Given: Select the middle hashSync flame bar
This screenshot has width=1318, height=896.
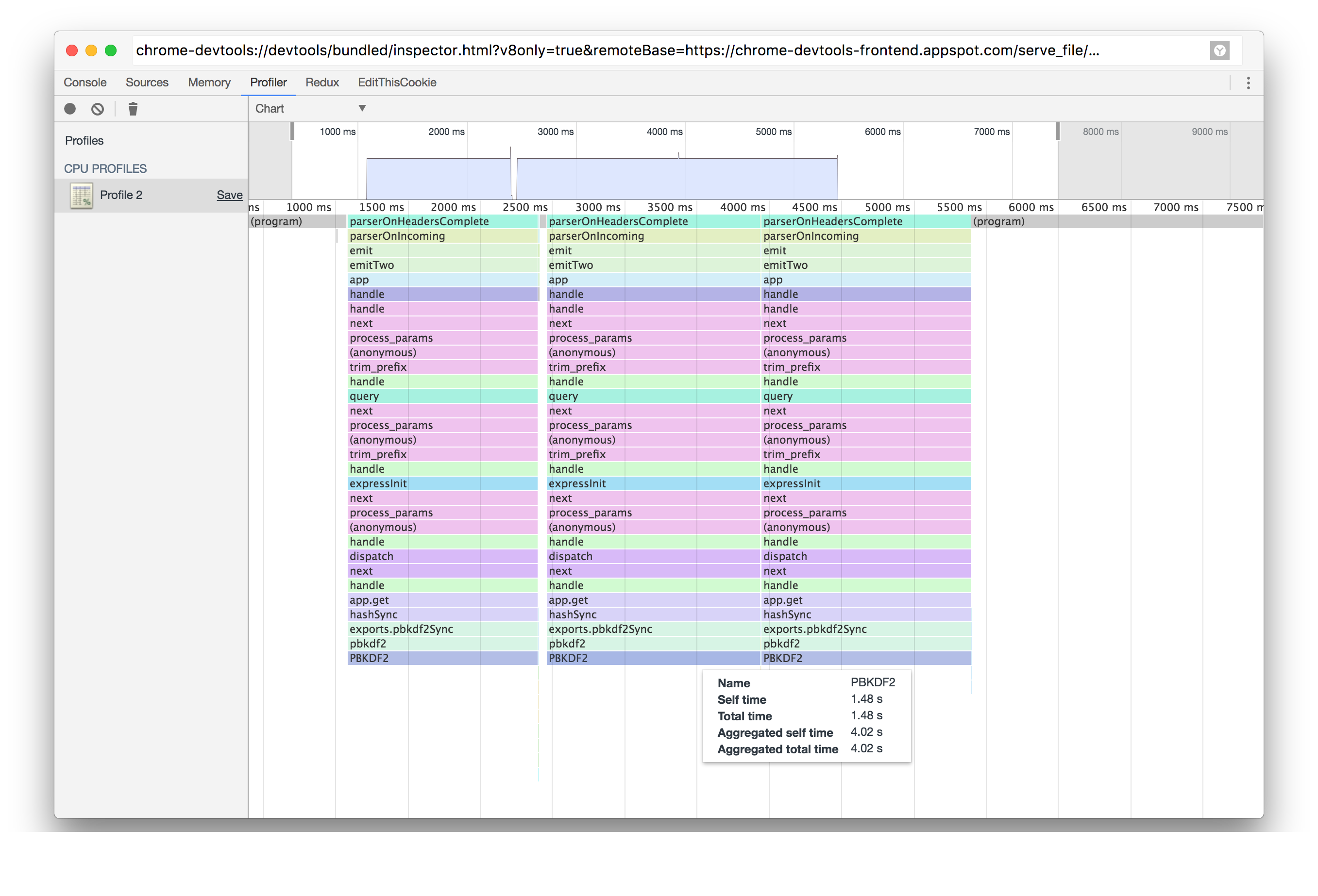Looking at the screenshot, I should click(x=652, y=615).
